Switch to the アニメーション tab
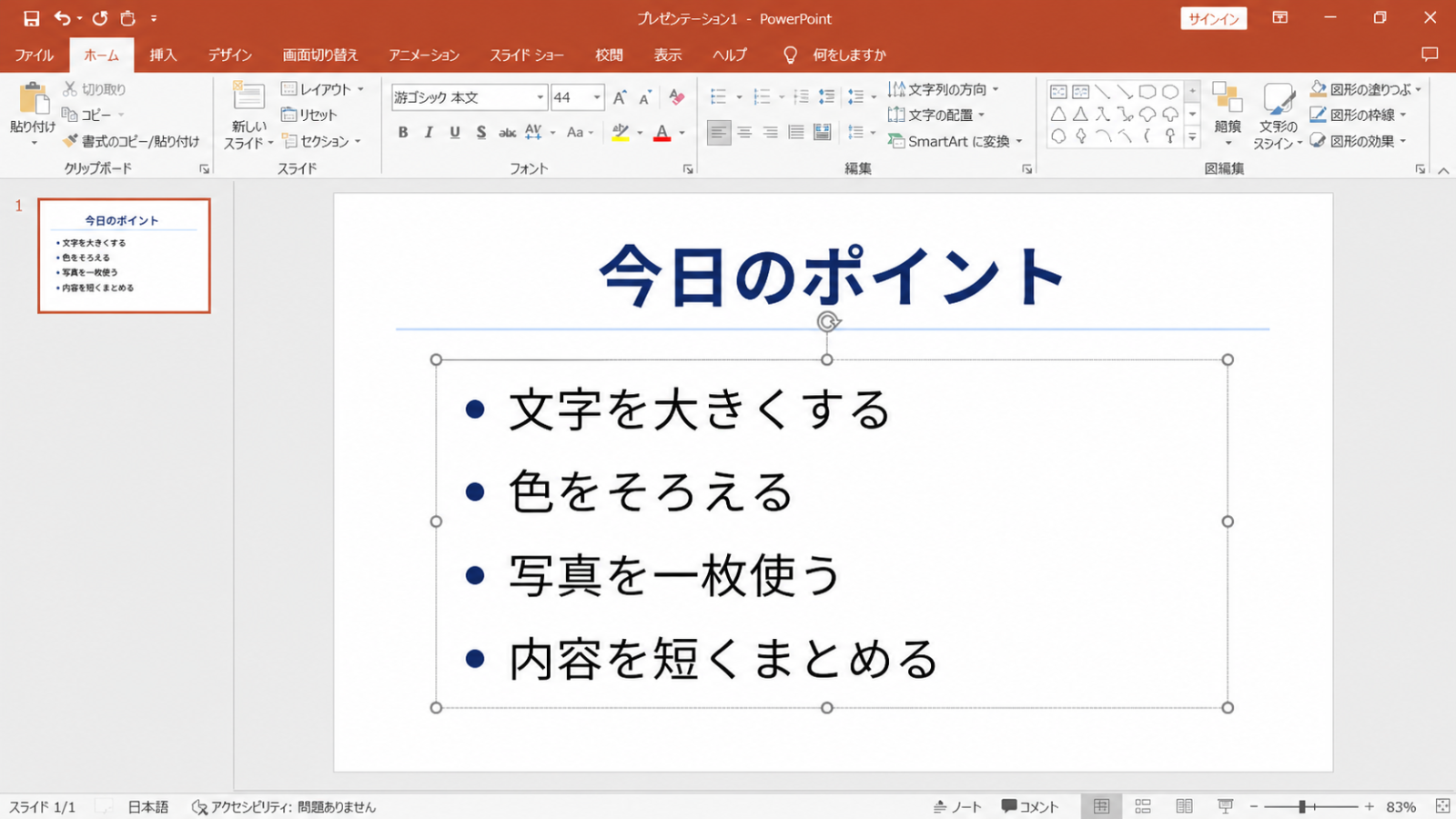 (424, 55)
